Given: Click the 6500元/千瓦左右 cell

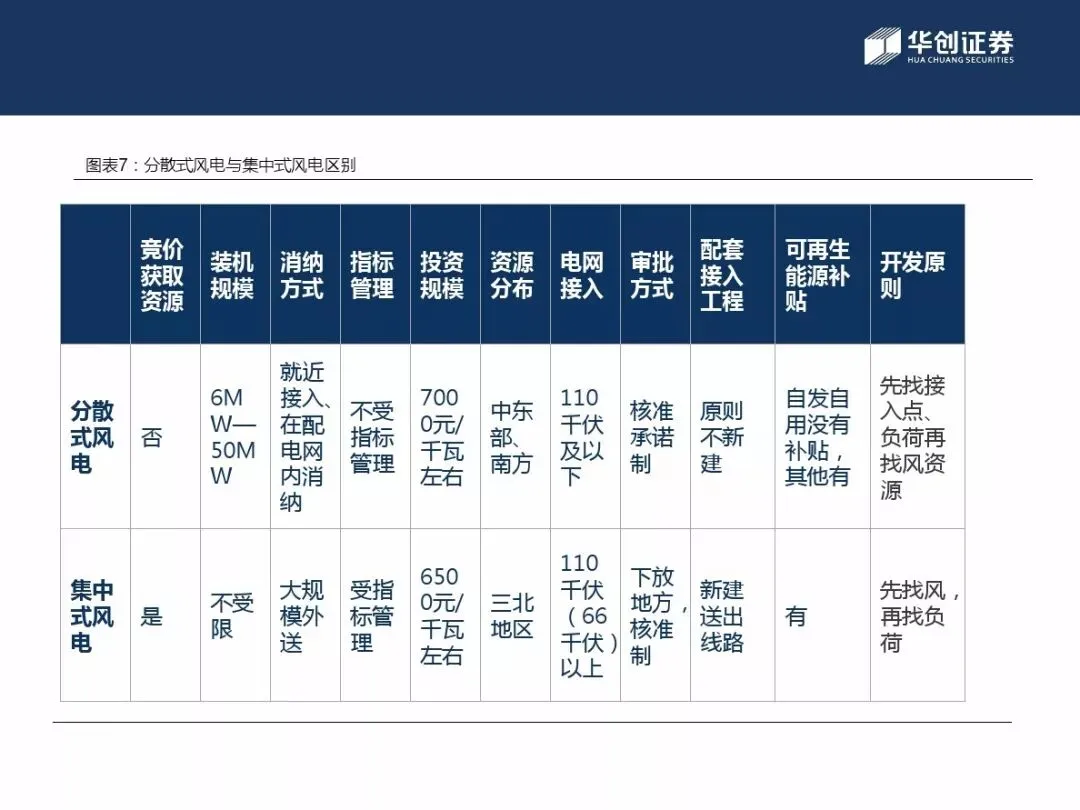Looking at the screenshot, I should [x=446, y=616].
